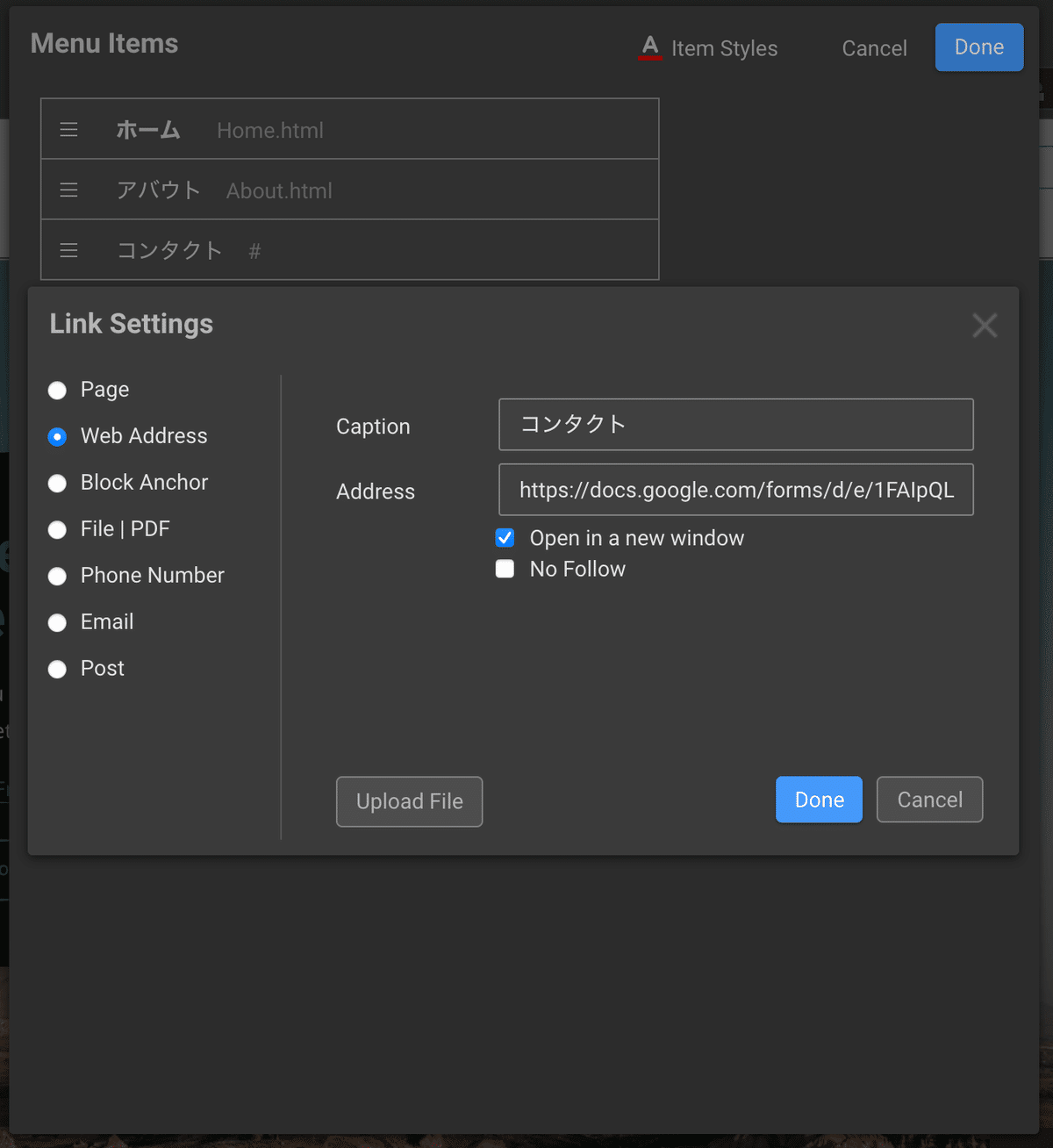Click the Home.html link text
Viewport: 1053px width, 1148px height.
(x=270, y=131)
